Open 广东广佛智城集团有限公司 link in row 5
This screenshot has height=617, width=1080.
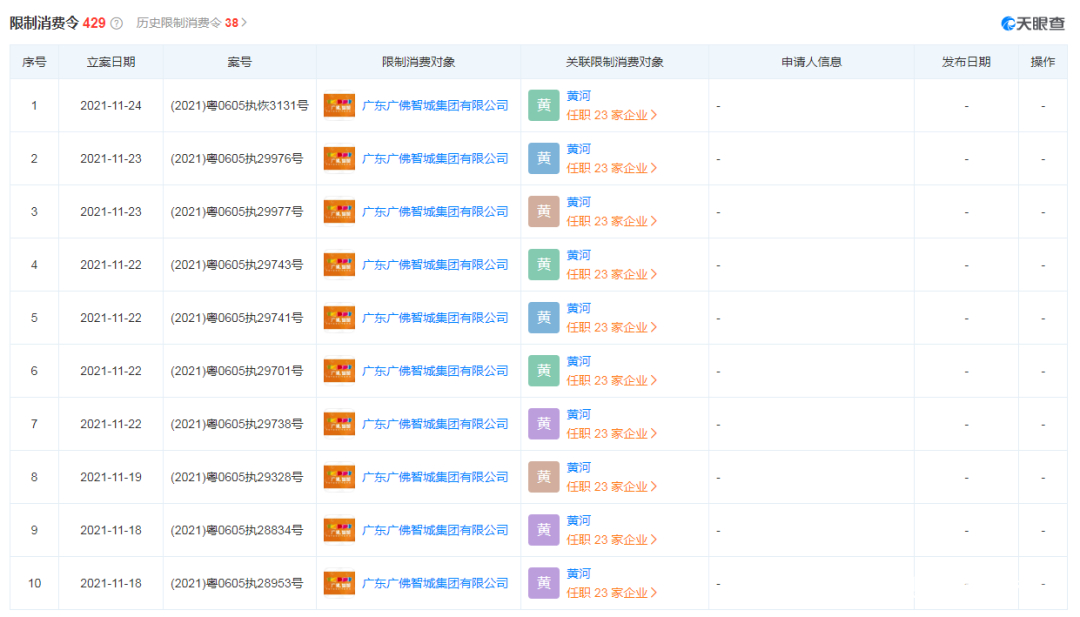pos(435,317)
